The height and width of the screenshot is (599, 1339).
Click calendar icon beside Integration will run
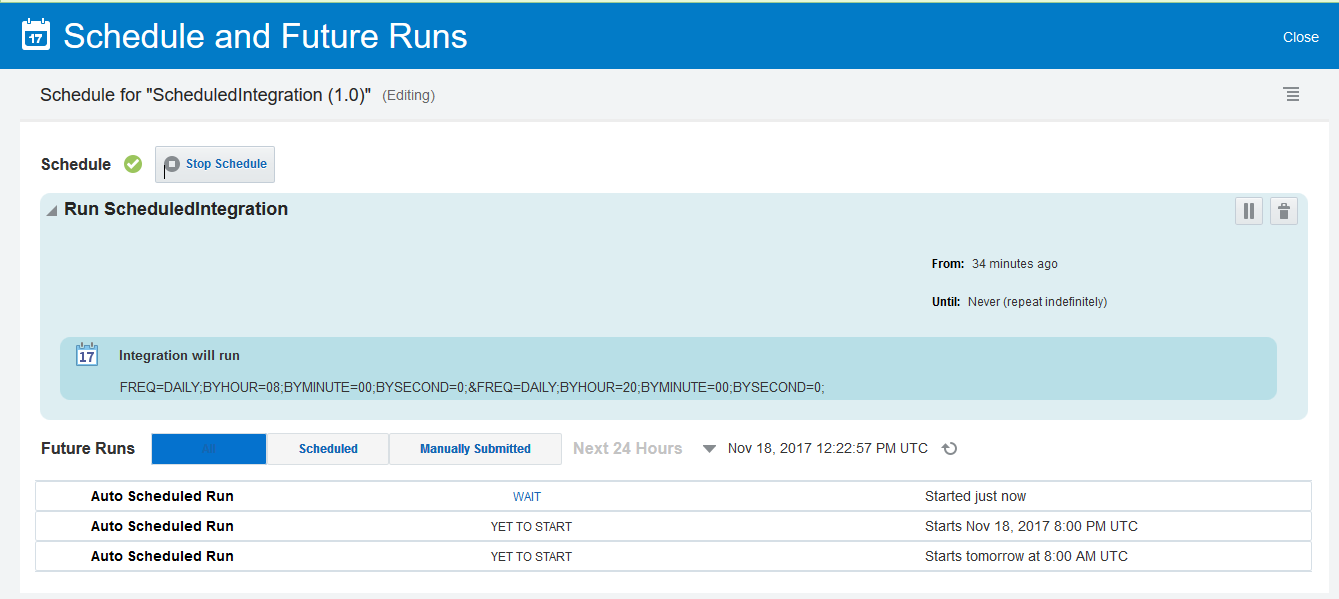point(87,354)
